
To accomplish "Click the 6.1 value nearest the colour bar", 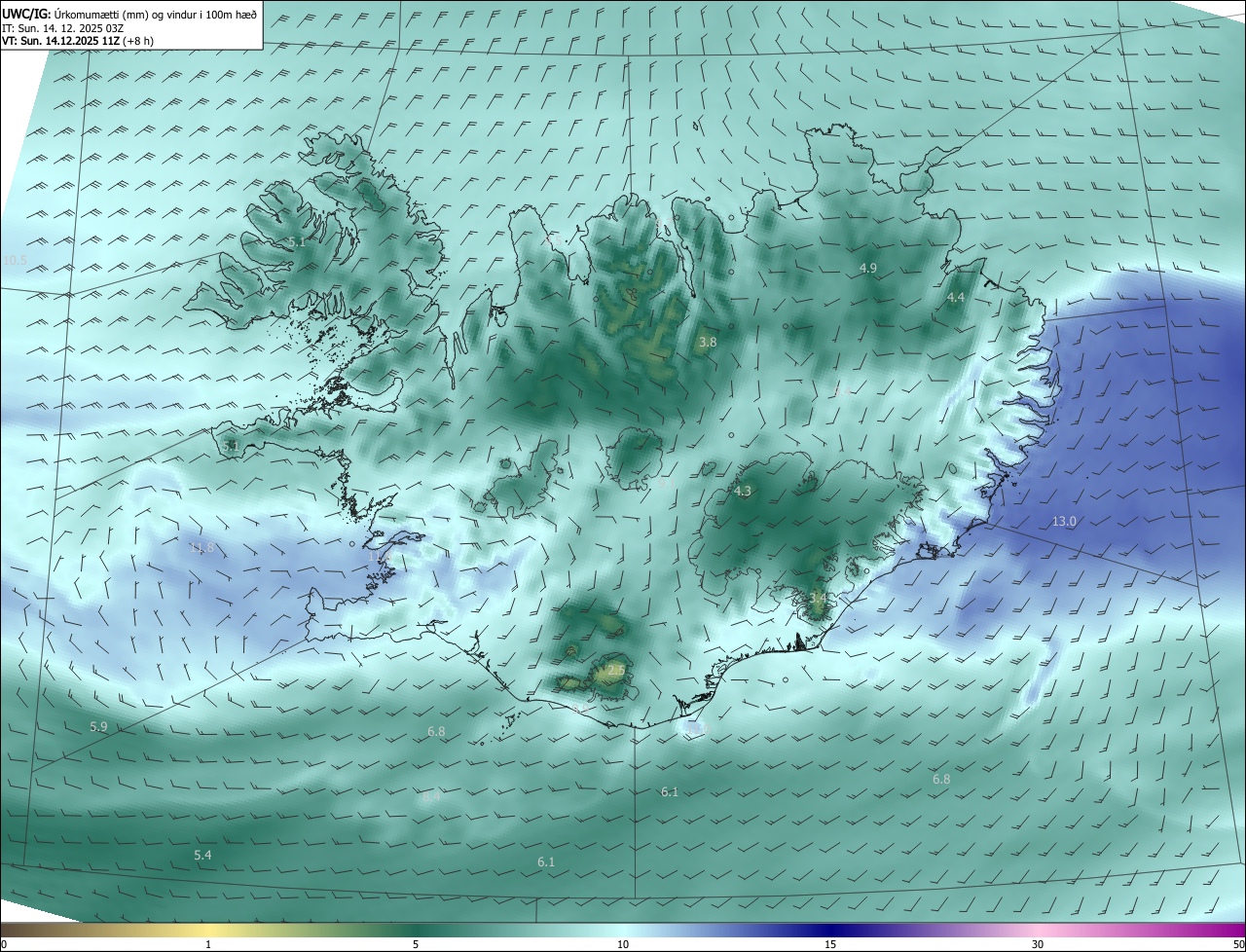I will (x=546, y=862).
